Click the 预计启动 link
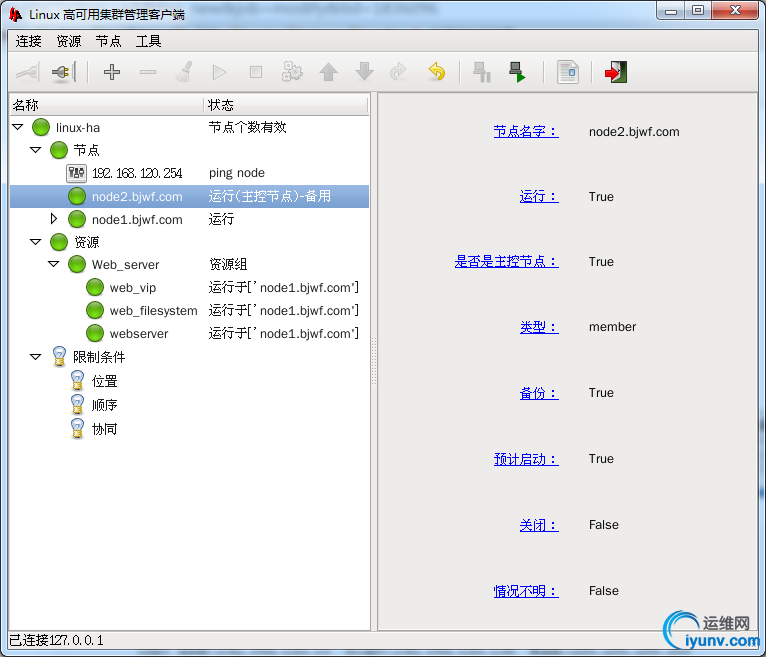 coord(526,459)
